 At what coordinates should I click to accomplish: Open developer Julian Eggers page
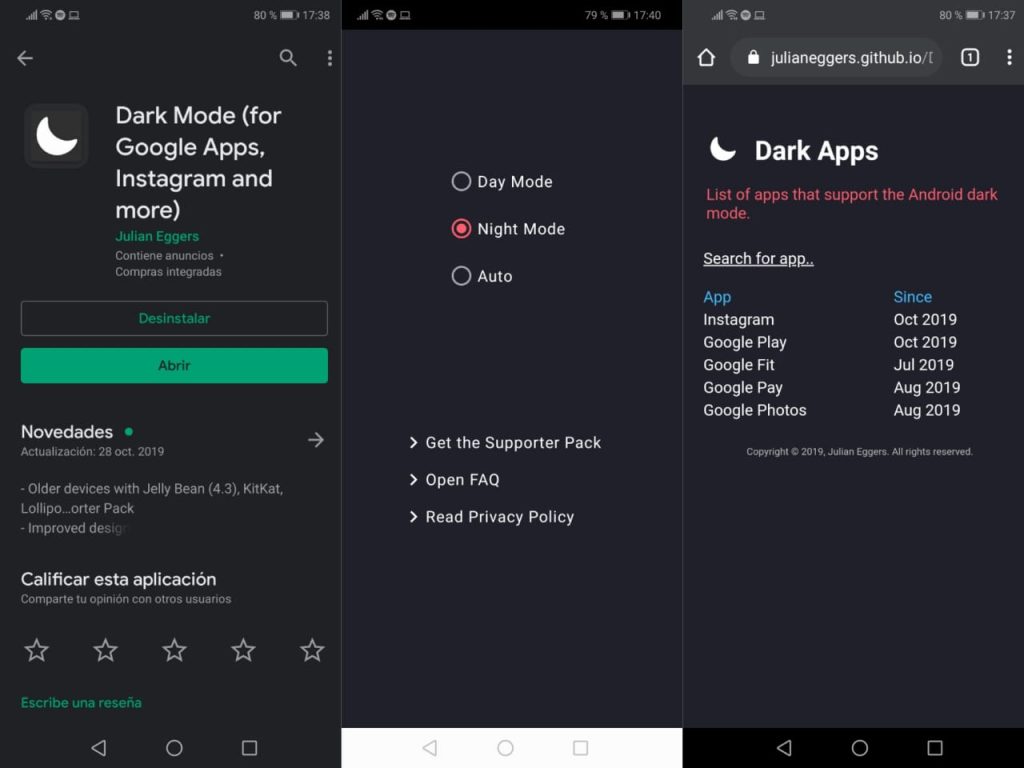click(x=157, y=236)
